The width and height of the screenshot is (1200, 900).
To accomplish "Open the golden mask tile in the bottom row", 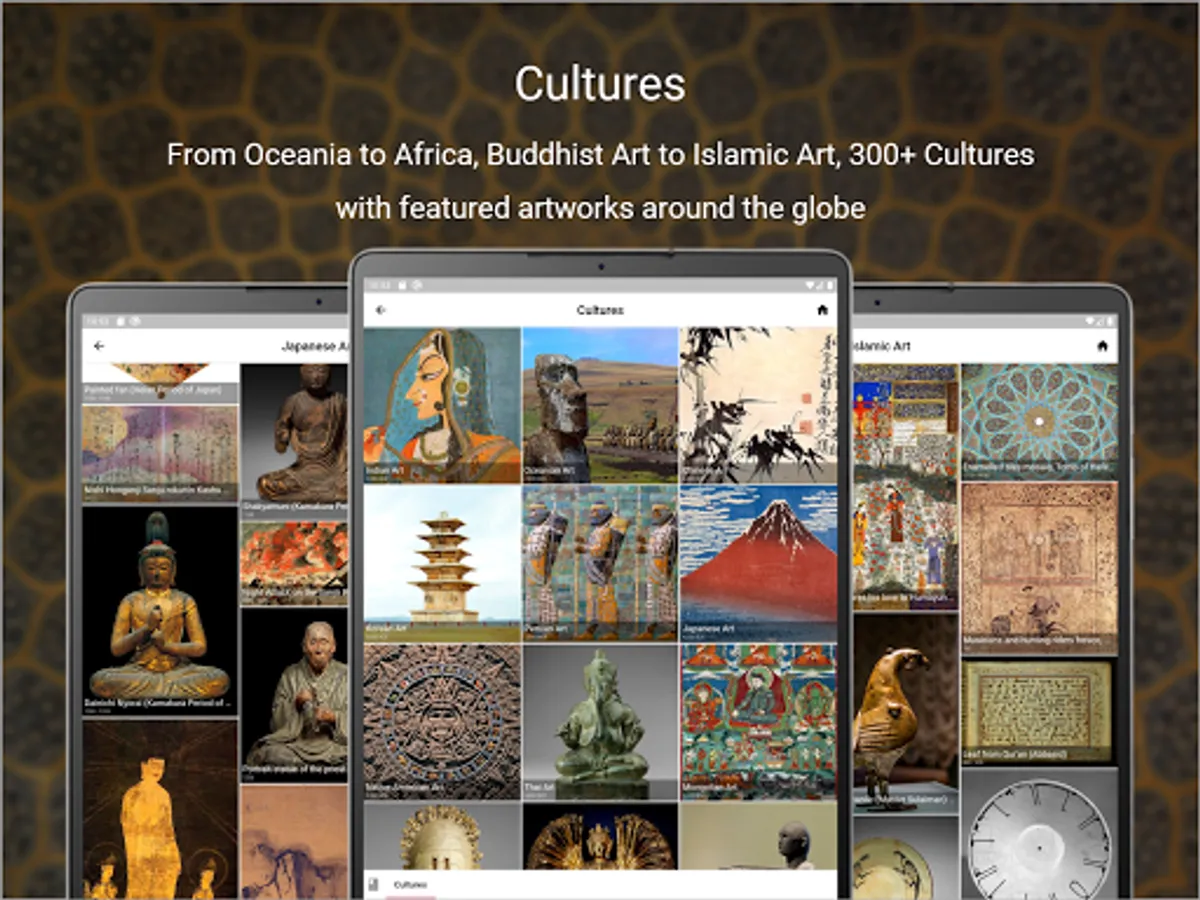I will click(442, 836).
